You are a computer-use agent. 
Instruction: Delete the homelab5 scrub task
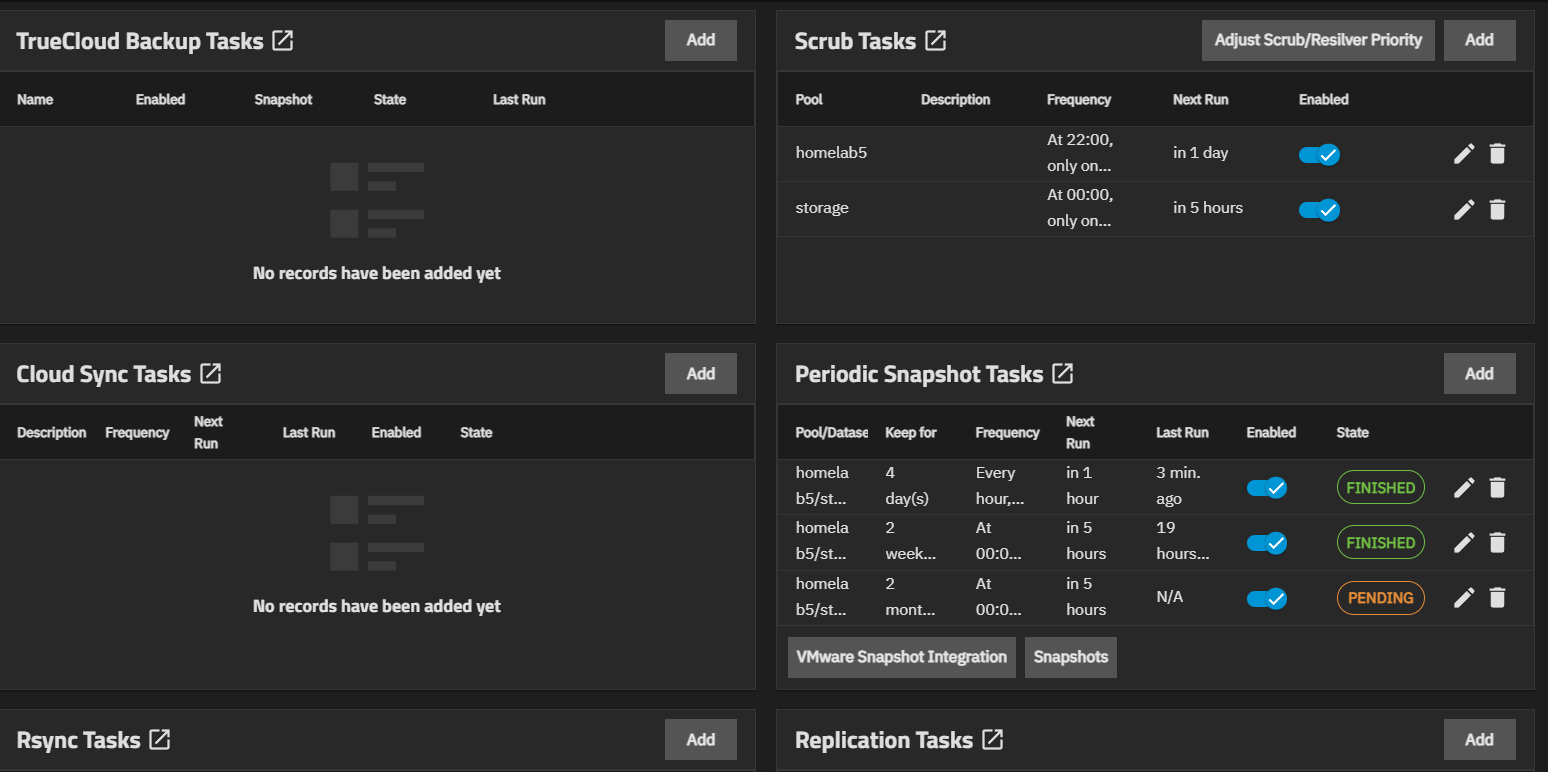pos(1497,154)
